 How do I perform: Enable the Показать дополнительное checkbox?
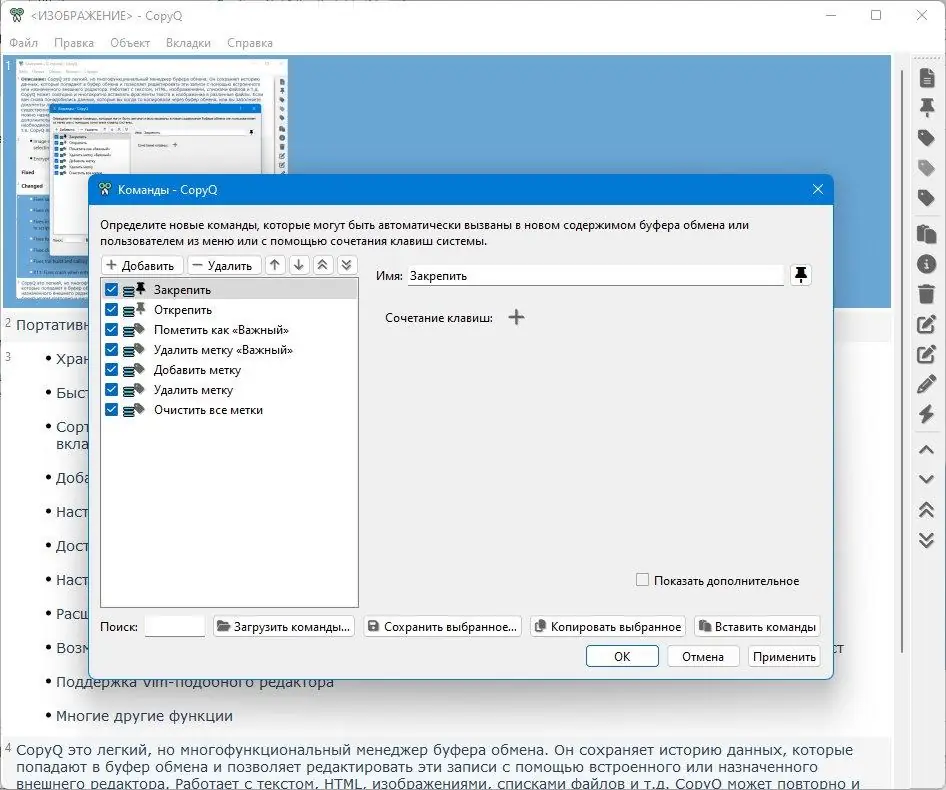point(643,580)
